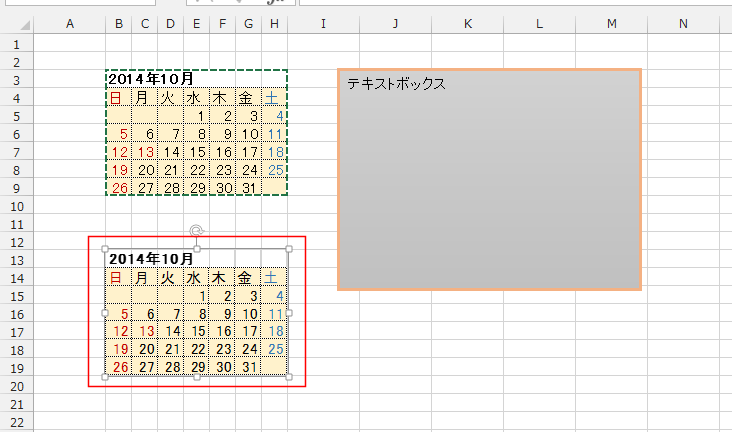Select row 22 header
Viewport: 732px width, 432px height.
pyautogui.click(x=17, y=422)
